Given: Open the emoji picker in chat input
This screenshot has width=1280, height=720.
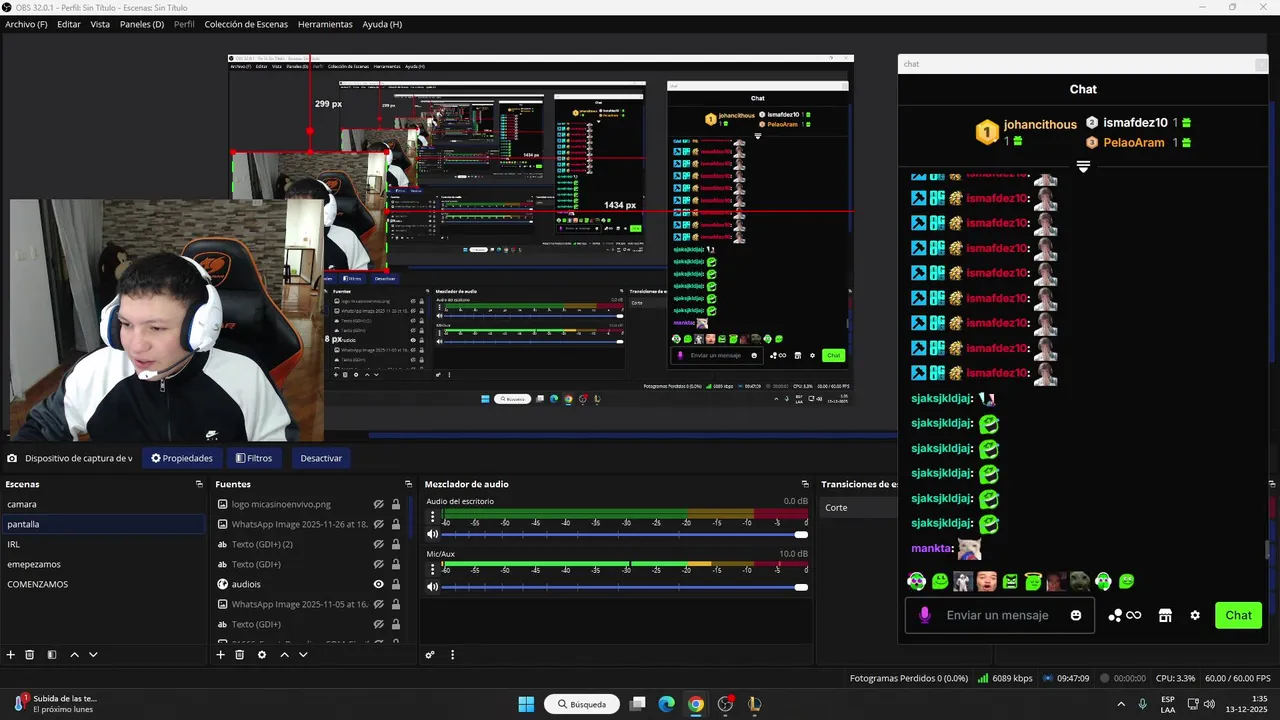Looking at the screenshot, I should (1076, 615).
